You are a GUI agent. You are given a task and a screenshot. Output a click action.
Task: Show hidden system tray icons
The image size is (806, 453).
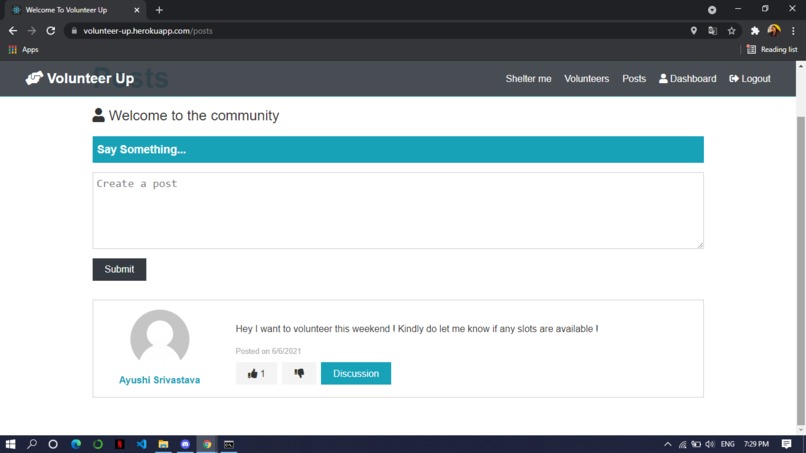667,444
